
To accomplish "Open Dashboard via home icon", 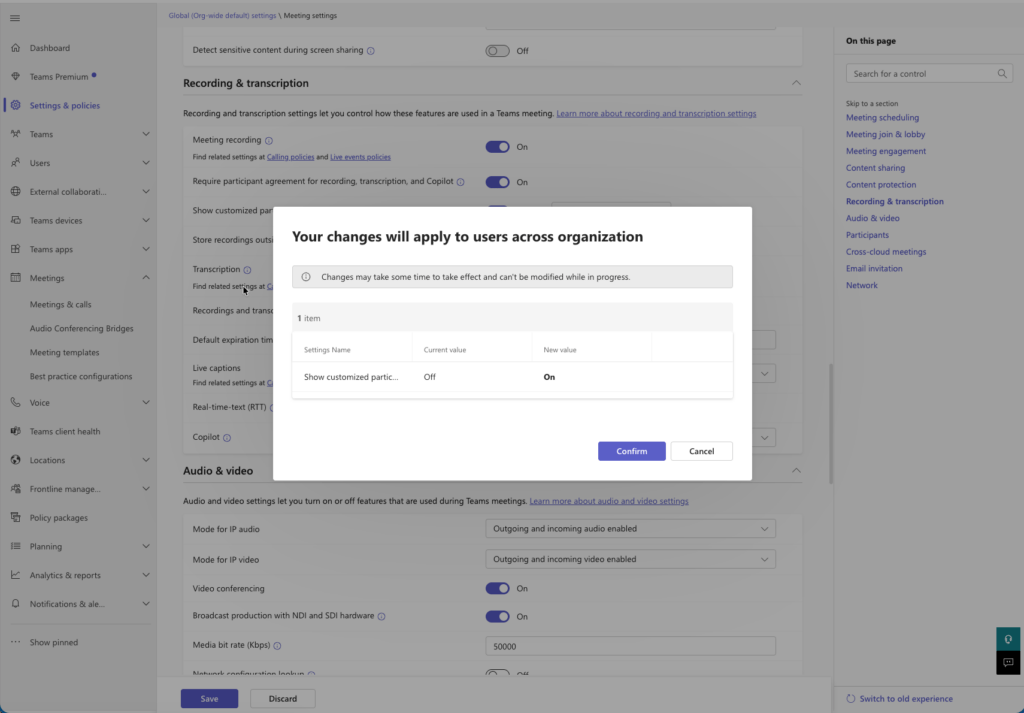I will point(15,48).
